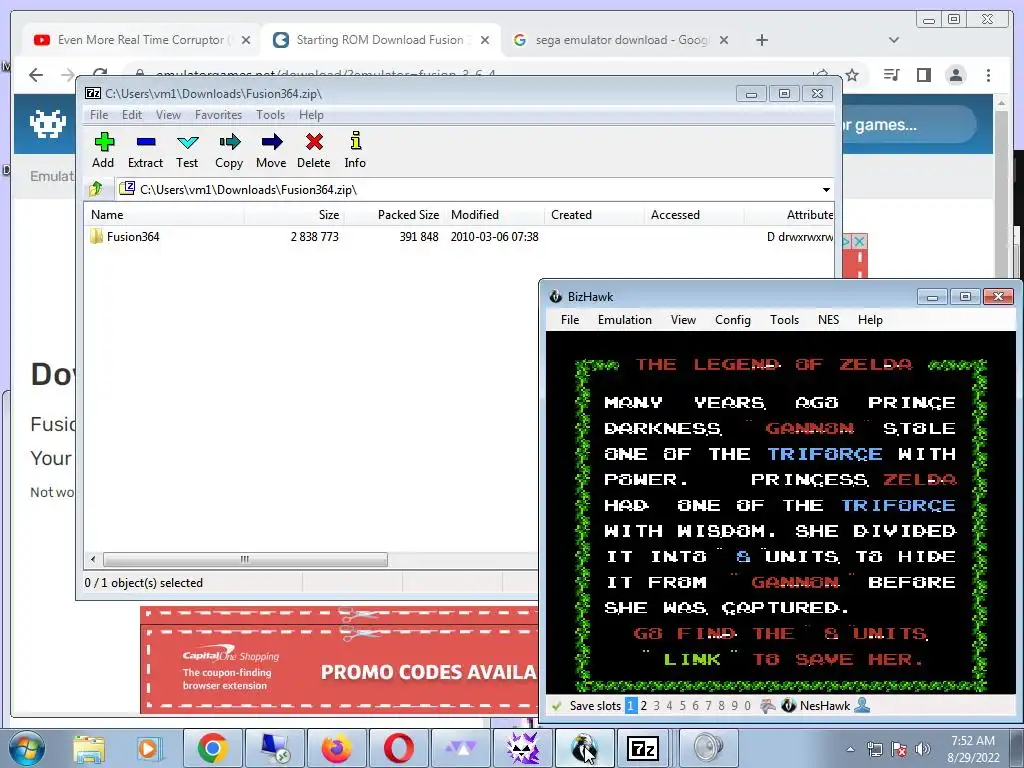Image resolution: width=1024 pixels, height=768 pixels.
Task: Select save slot 9 in BizHawk
Action: click(x=735, y=706)
